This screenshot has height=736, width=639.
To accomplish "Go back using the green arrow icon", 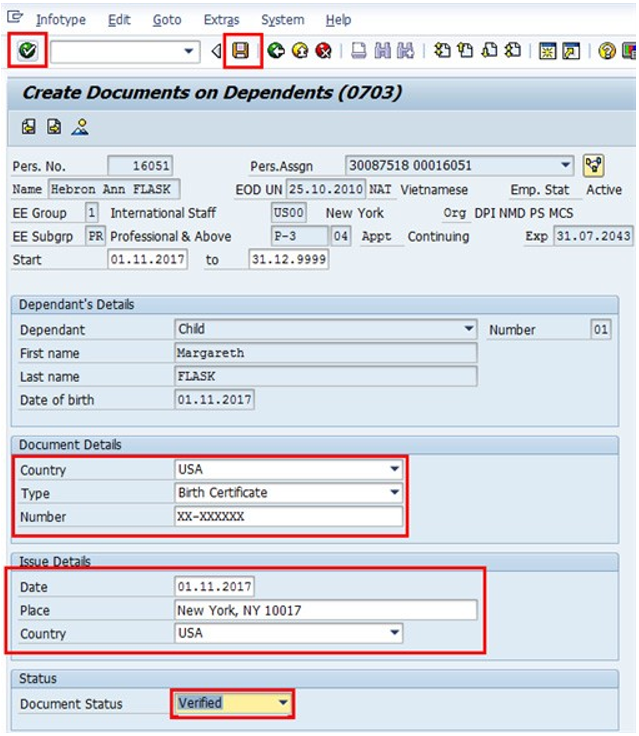I will 276,50.
